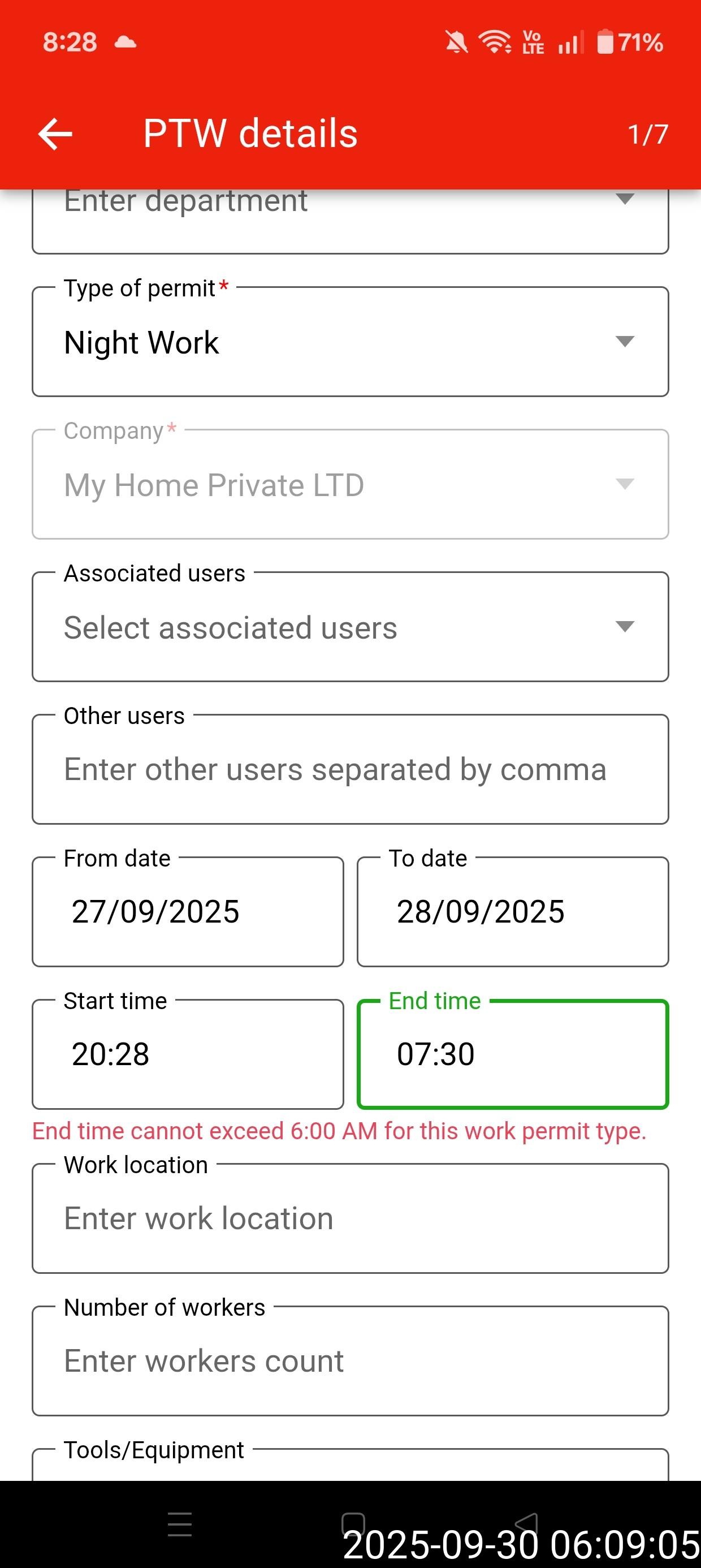Edit the End time field
The width and height of the screenshot is (701, 1568).
pyautogui.click(x=512, y=1054)
